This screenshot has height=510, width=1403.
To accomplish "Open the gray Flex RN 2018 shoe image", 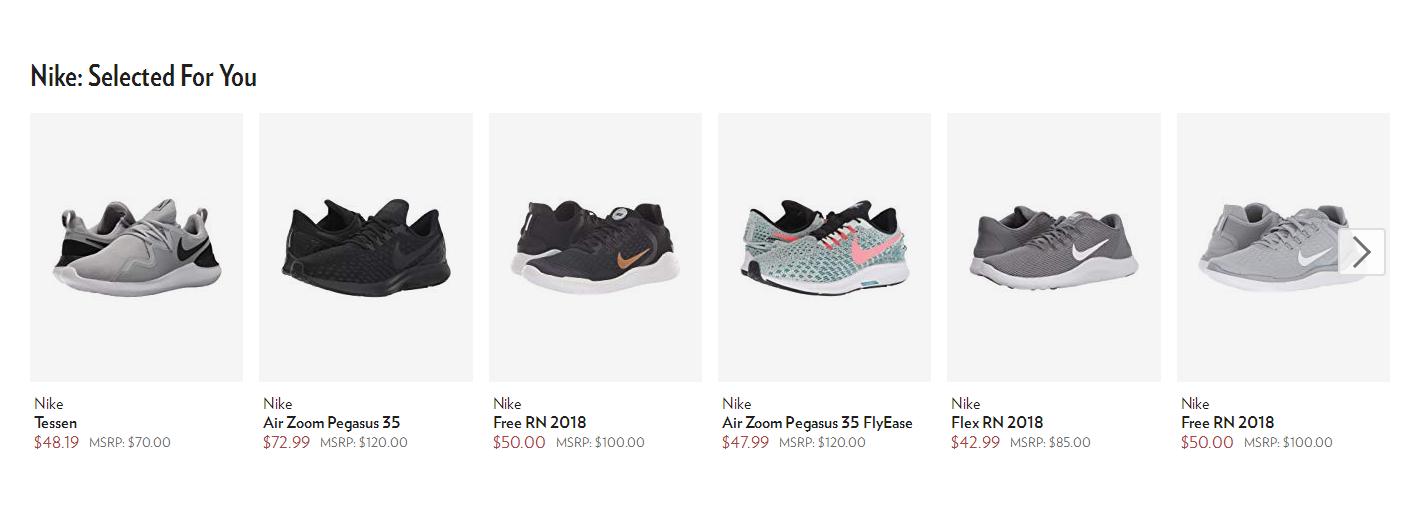I will point(1053,247).
